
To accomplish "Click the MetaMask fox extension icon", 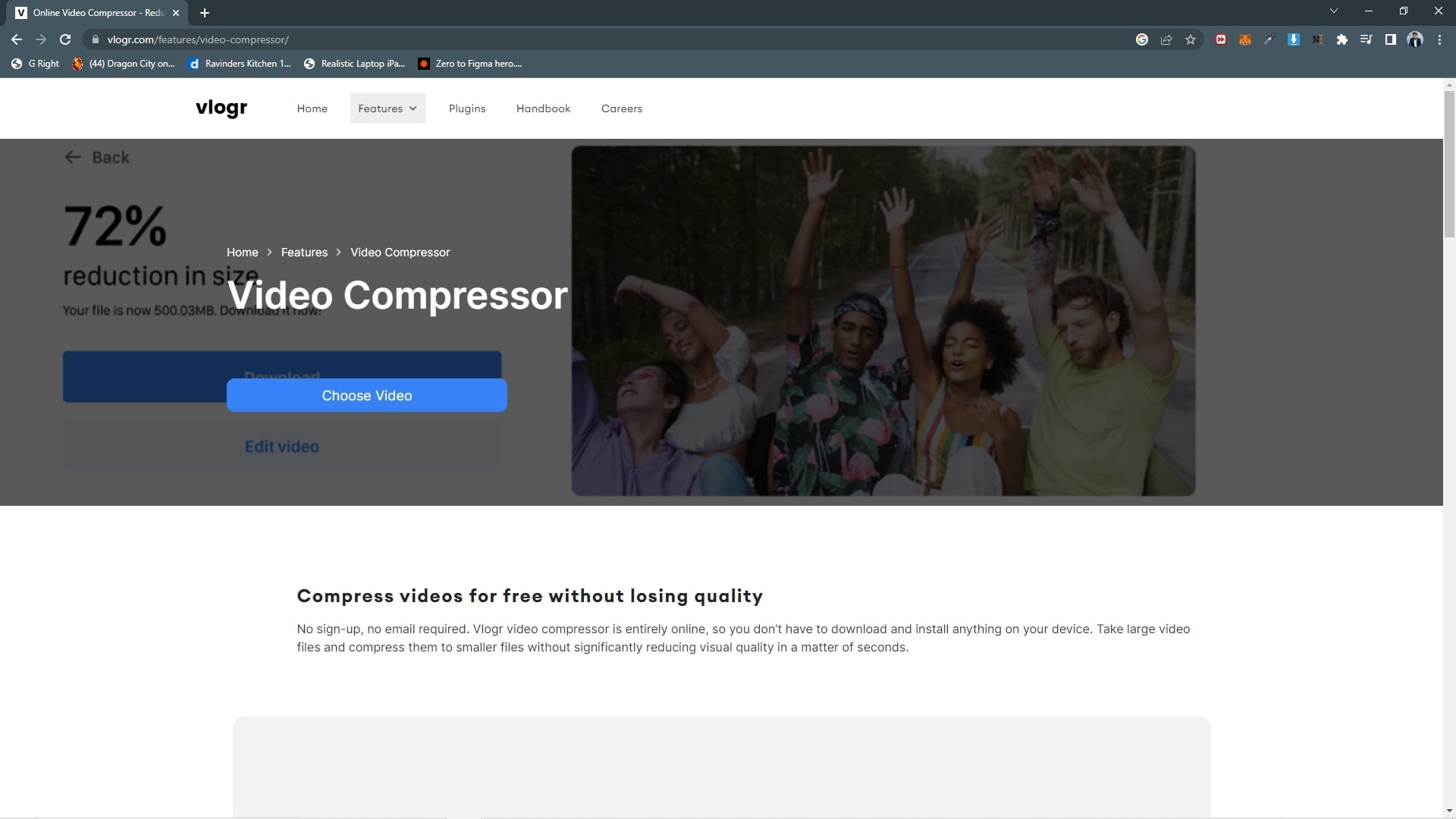I will tap(1244, 39).
